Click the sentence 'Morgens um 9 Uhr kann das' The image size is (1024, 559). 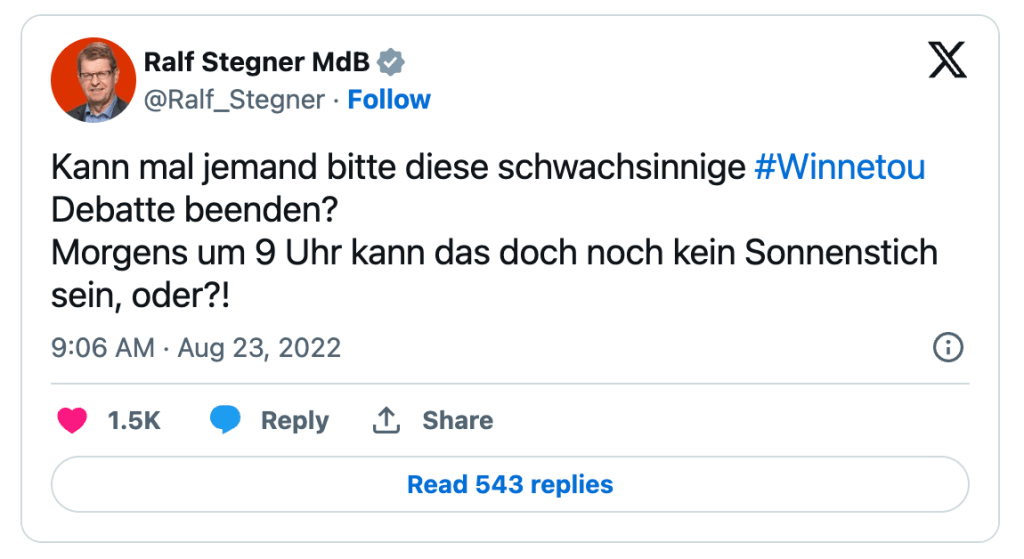click(x=494, y=253)
